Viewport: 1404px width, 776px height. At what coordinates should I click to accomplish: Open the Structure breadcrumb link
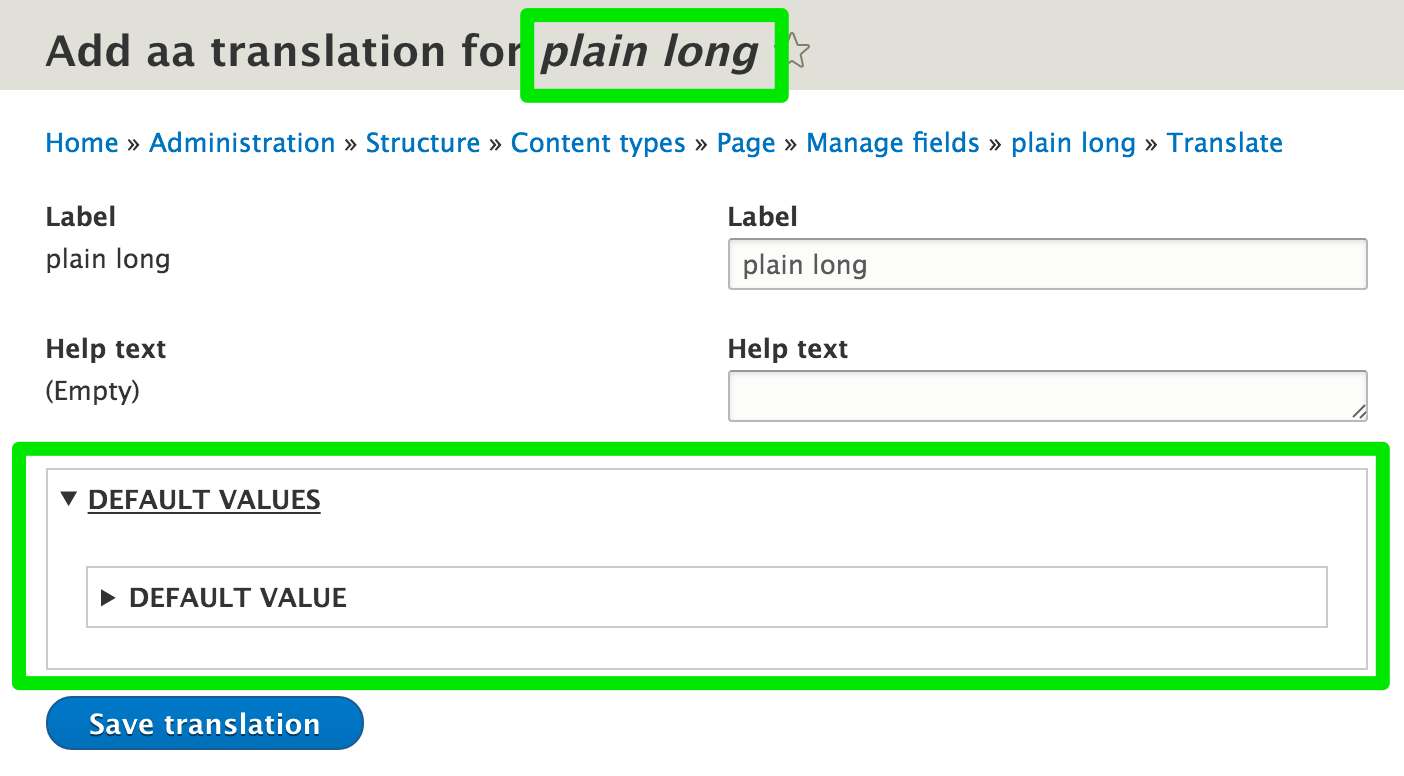[x=423, y=143]
